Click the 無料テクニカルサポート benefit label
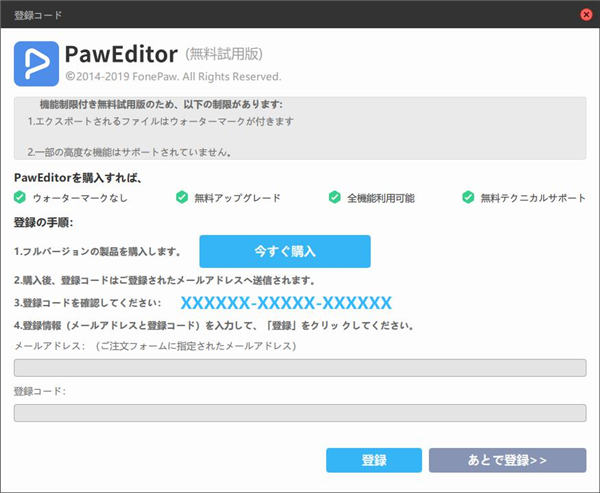 (x=533, y=198)
